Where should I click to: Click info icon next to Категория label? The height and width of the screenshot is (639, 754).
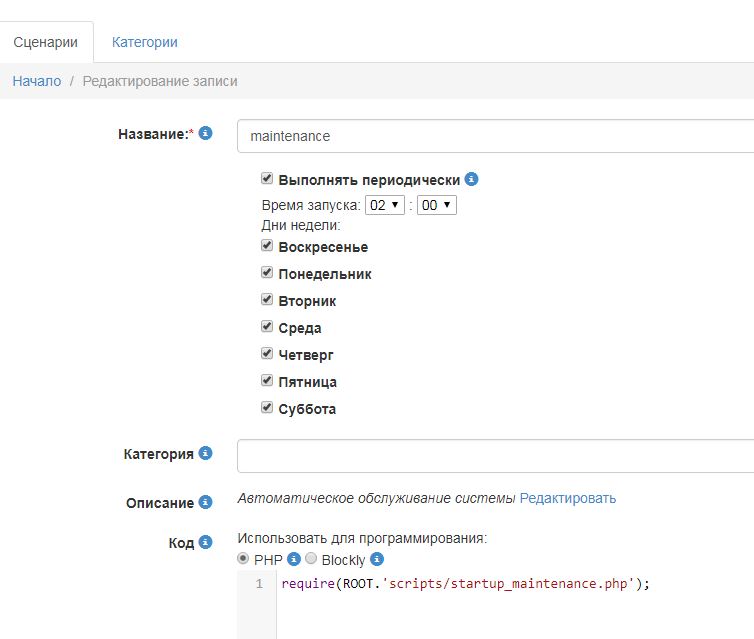click(206, 453)
